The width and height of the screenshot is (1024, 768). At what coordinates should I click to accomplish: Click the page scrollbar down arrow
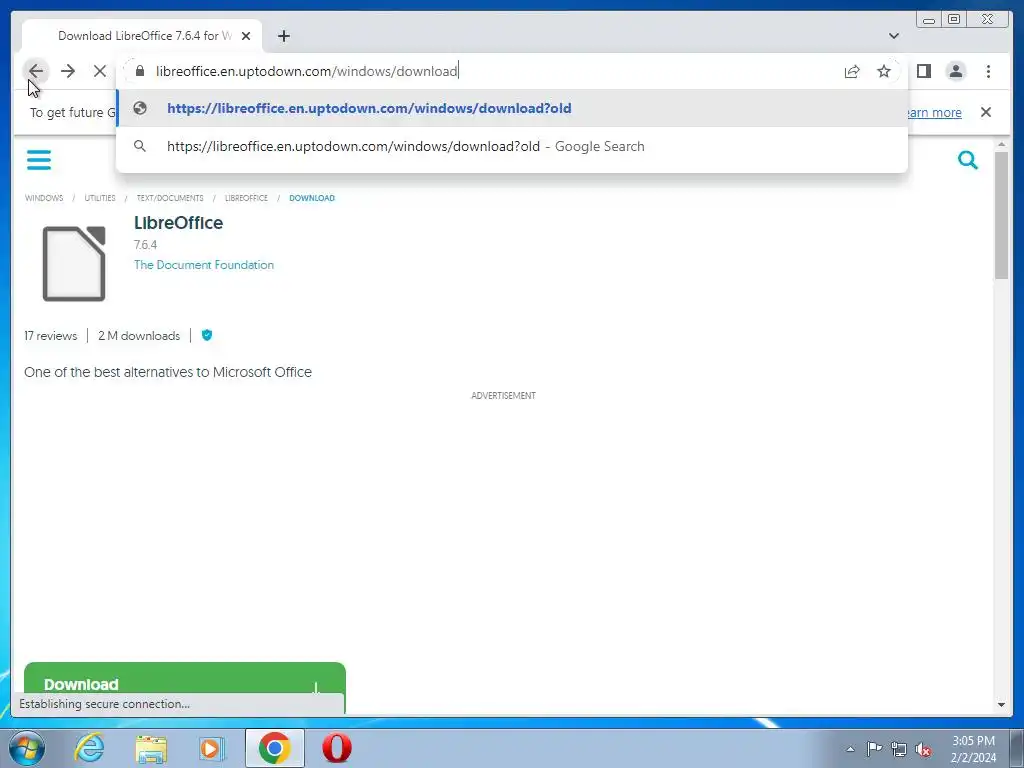point(1001,705)
